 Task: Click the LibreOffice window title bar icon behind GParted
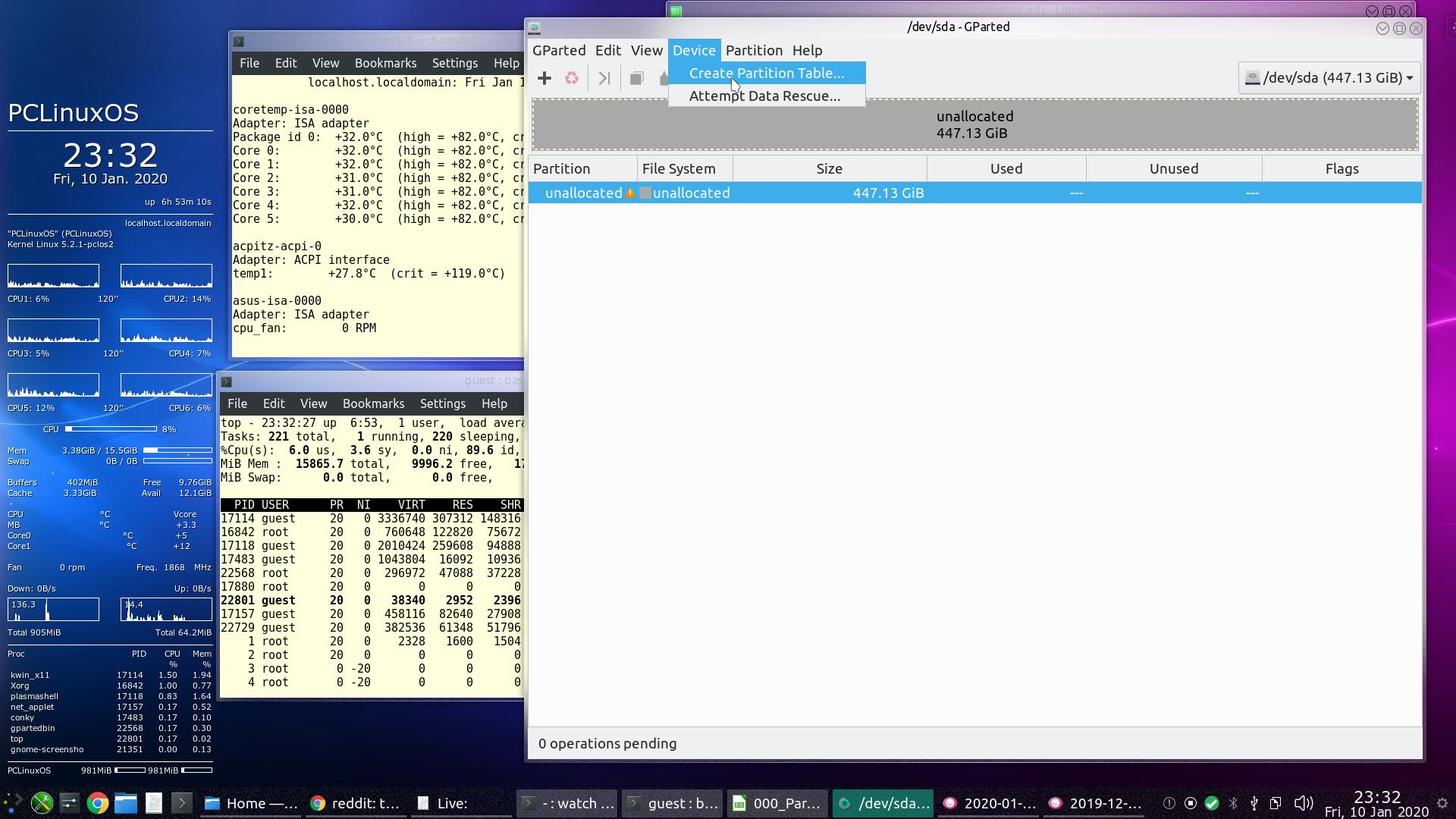coord(676,11)
